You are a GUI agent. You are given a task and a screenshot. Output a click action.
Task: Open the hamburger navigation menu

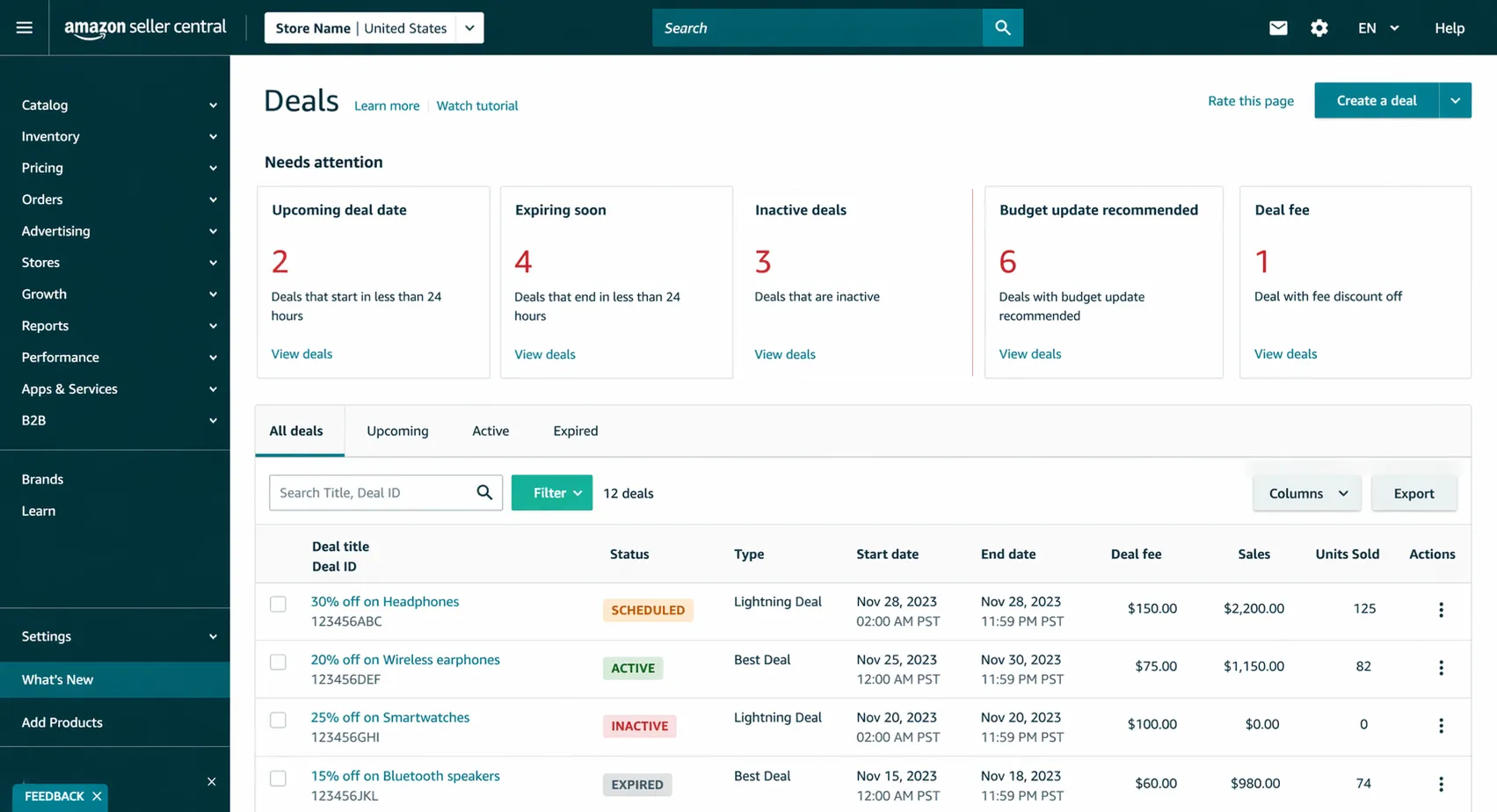pos(24,28)
